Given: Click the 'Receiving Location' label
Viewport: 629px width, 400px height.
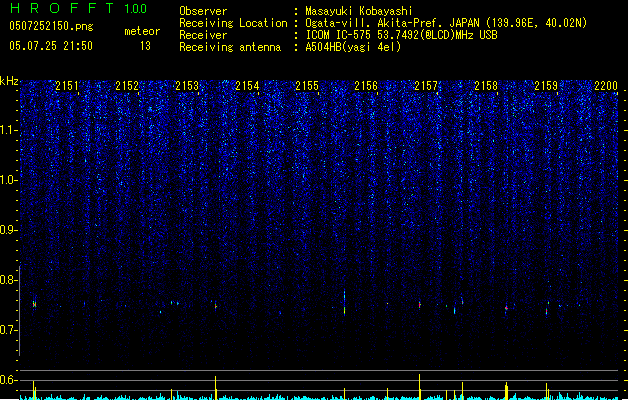Looking at the screenshot, I should 233,23.
